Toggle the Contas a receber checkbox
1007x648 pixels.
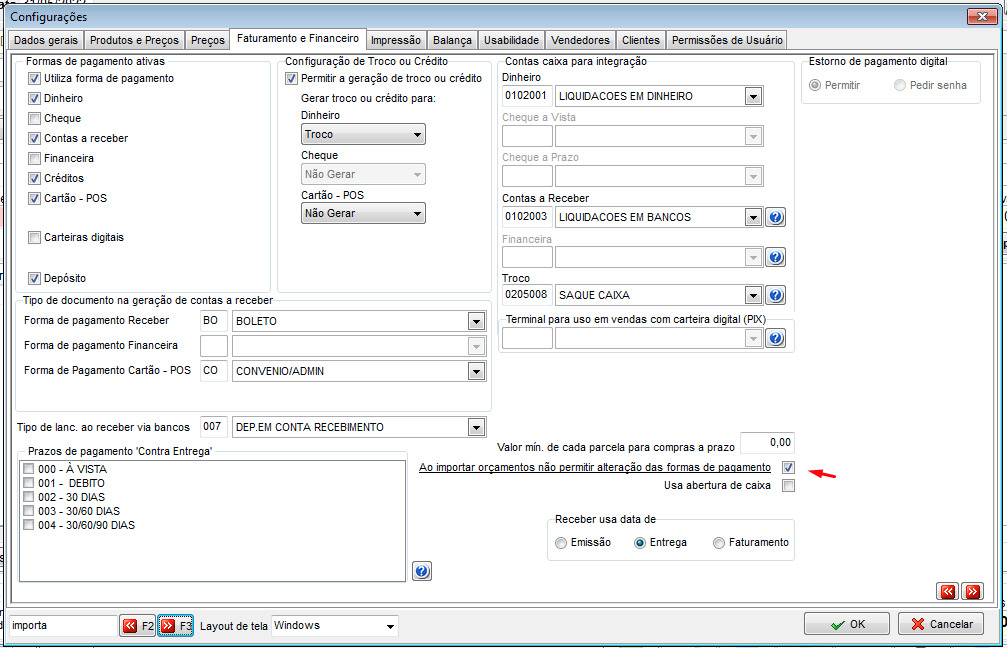[35, 139]
